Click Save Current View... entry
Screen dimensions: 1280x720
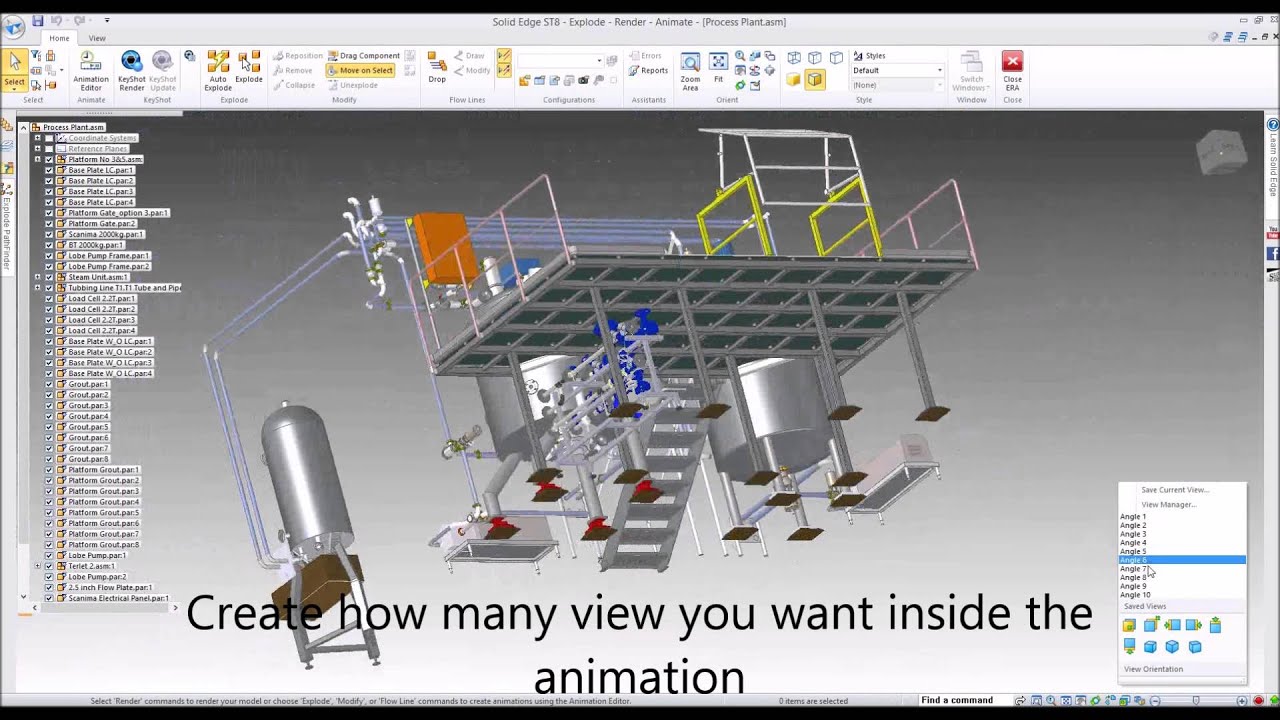point(1175,490)
